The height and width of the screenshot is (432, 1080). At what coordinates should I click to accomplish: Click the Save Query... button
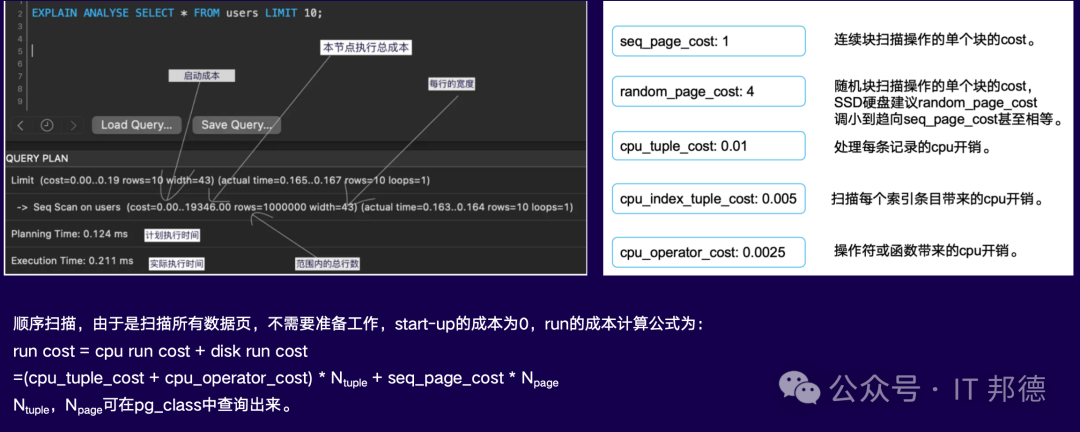coord(236,125)
